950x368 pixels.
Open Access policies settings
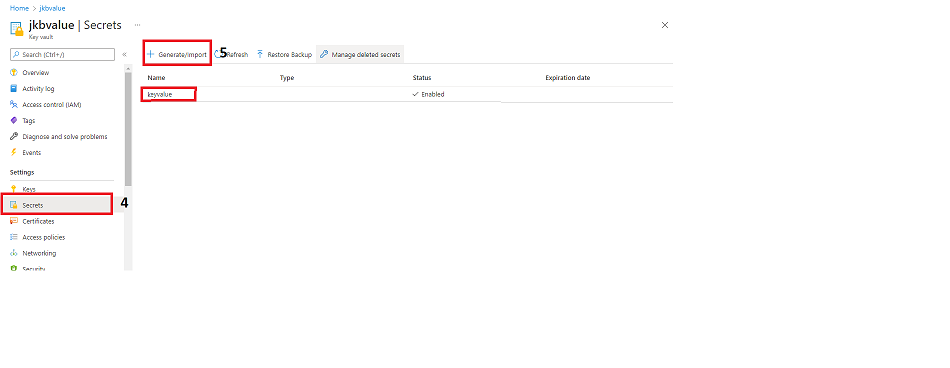pyautogui.click(x=44, y=237)
